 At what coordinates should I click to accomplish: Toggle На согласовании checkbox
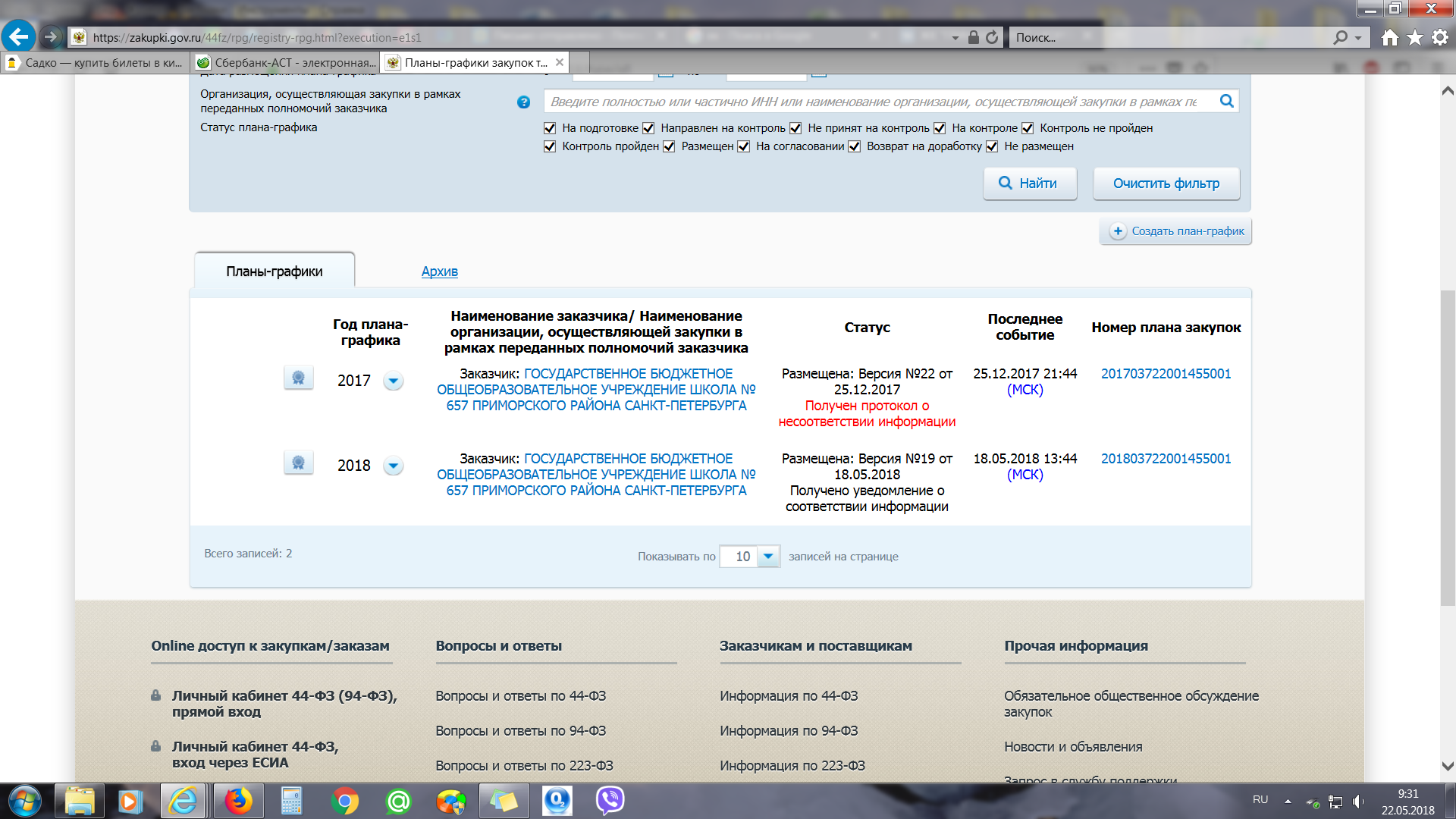click(744, 146)
